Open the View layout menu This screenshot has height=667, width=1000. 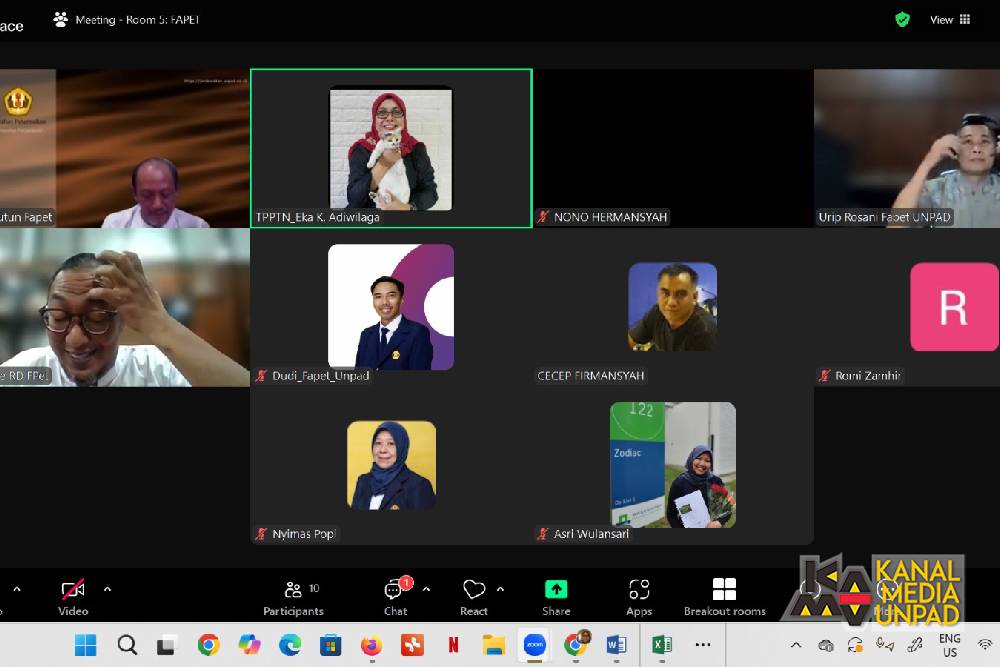[x=950, y=19]
